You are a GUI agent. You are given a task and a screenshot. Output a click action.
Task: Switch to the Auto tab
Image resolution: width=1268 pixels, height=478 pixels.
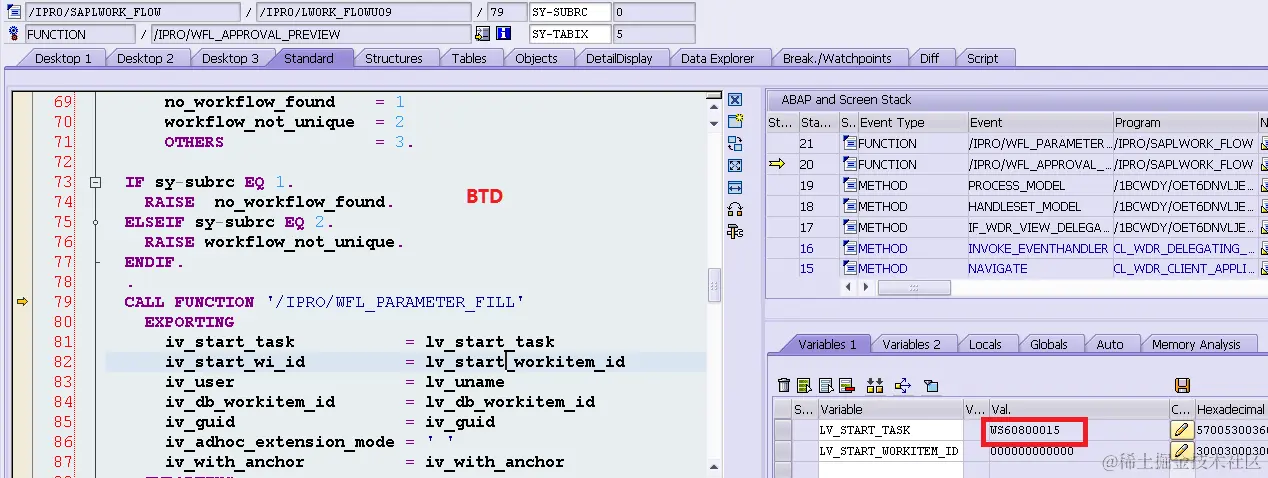[1110, 344]
